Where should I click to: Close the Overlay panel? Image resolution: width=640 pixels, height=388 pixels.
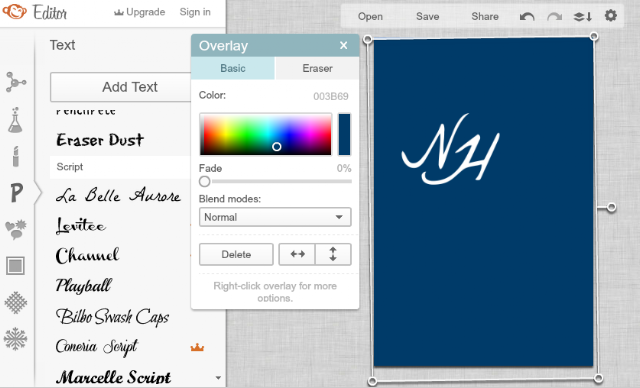[344, 45]
